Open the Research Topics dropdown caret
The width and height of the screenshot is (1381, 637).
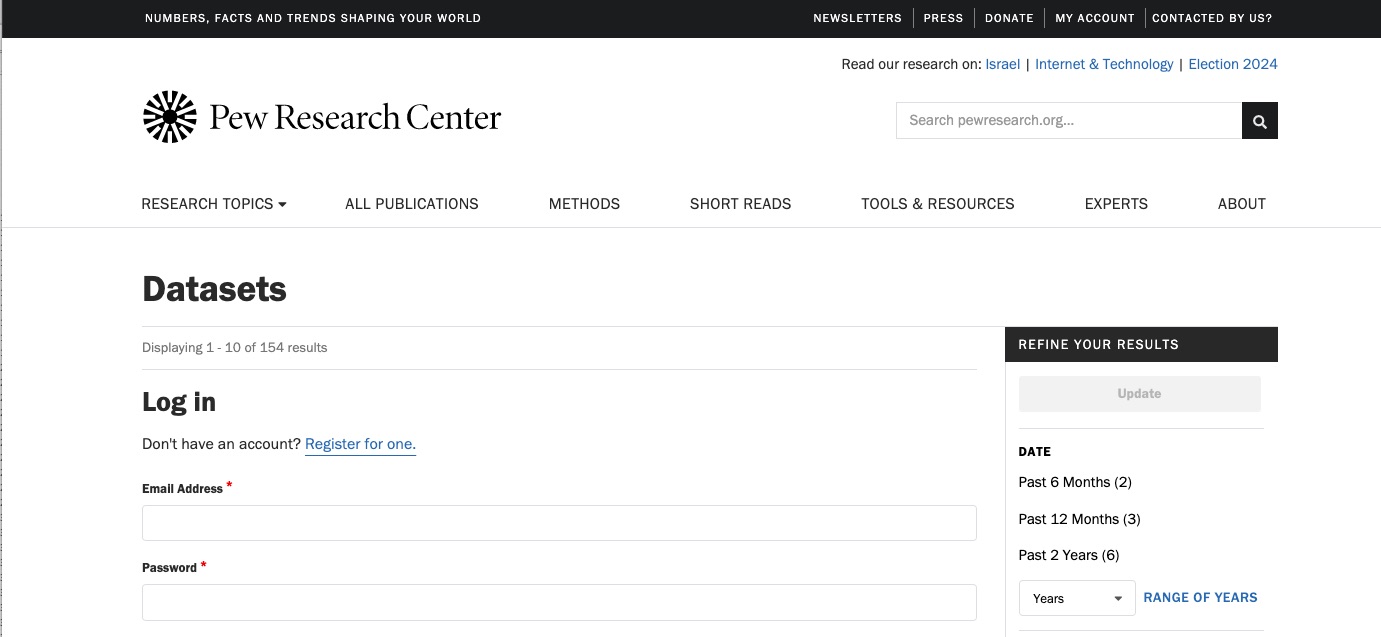click(x=283, y=204)
